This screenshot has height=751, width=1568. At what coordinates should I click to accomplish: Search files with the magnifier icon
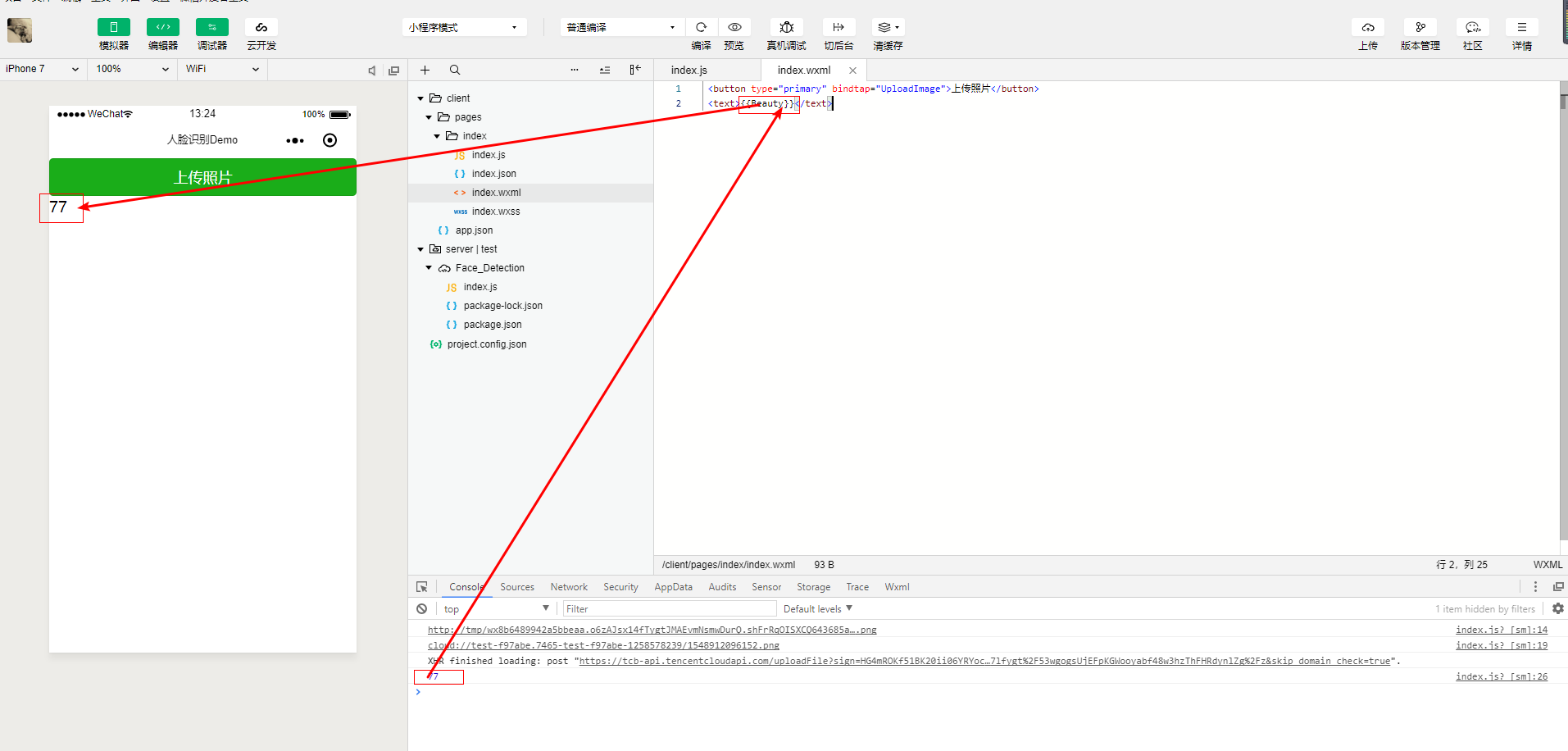tap(455, 71)
